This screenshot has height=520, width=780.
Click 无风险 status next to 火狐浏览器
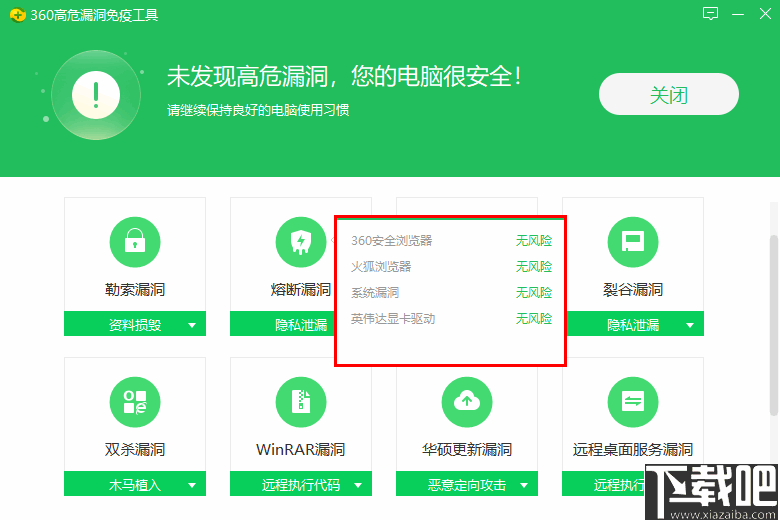pos(534,267)
